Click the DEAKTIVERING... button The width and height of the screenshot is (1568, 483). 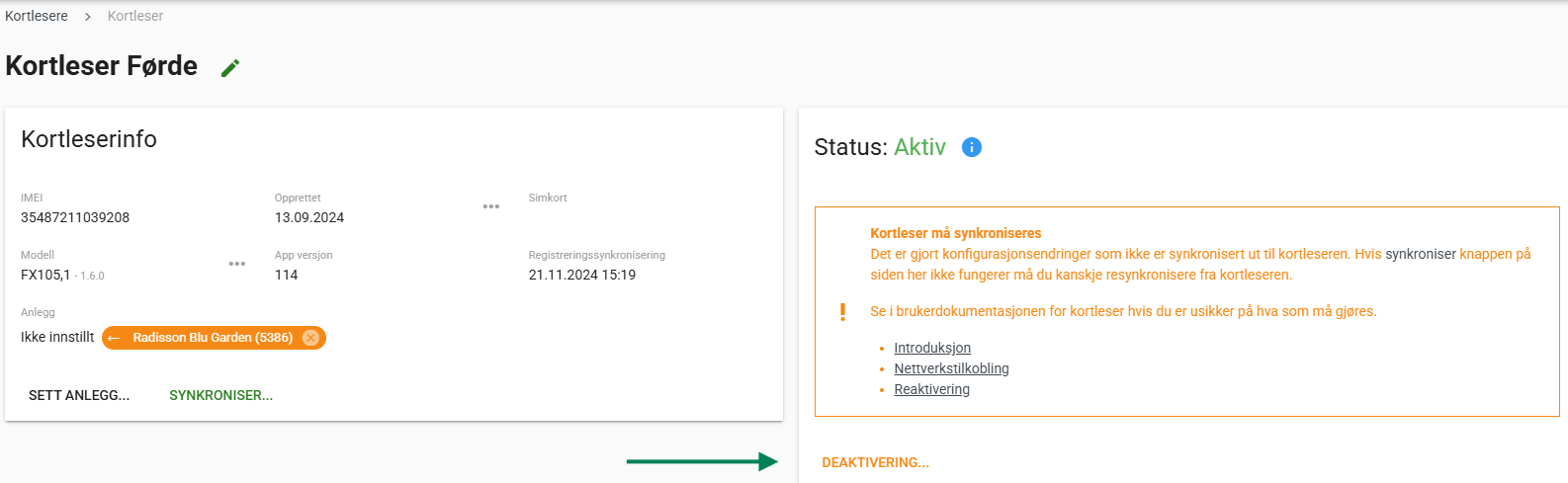(x=876, y=462)
